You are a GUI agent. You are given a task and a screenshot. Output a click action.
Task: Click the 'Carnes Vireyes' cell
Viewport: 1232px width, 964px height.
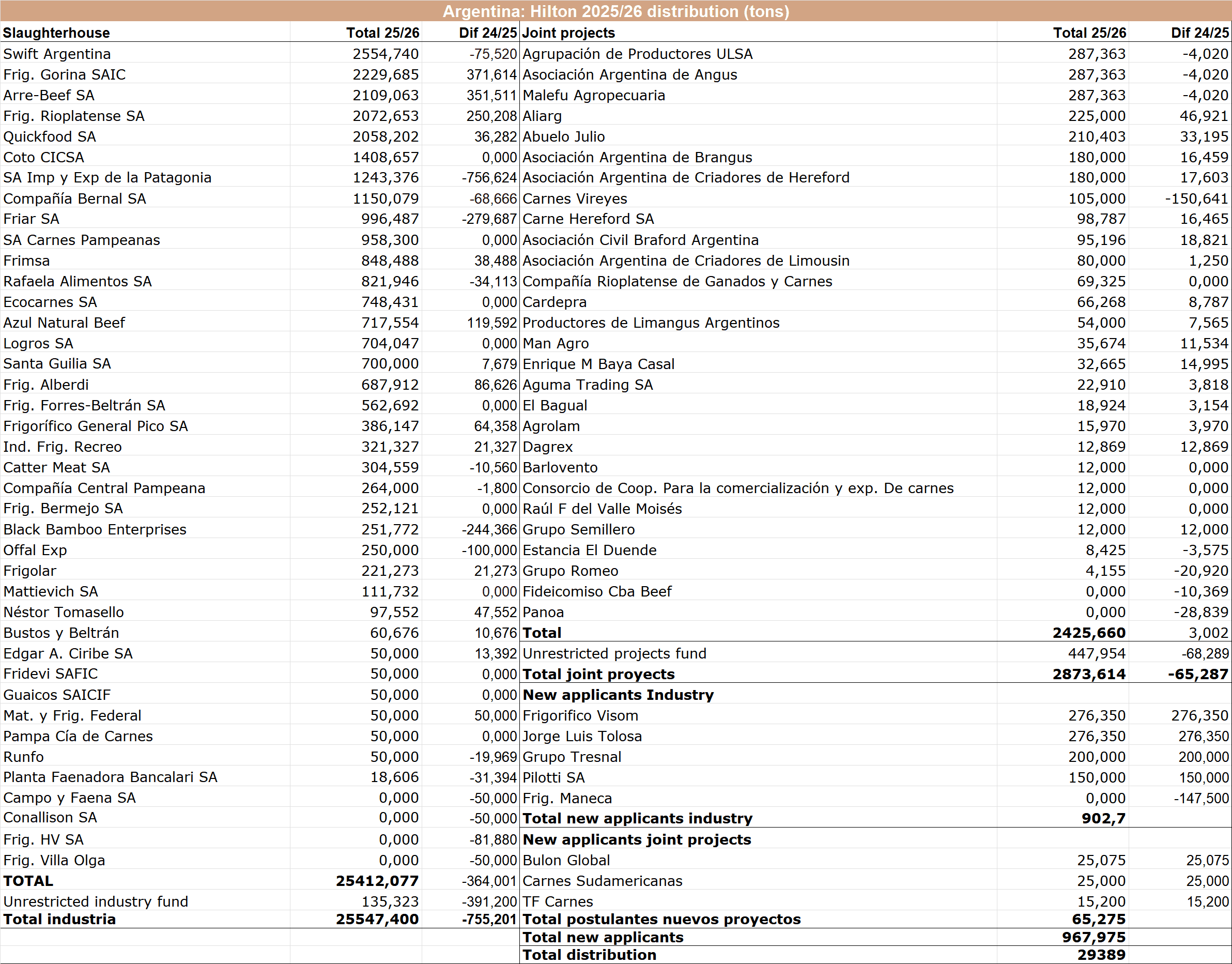click(575, 198)
